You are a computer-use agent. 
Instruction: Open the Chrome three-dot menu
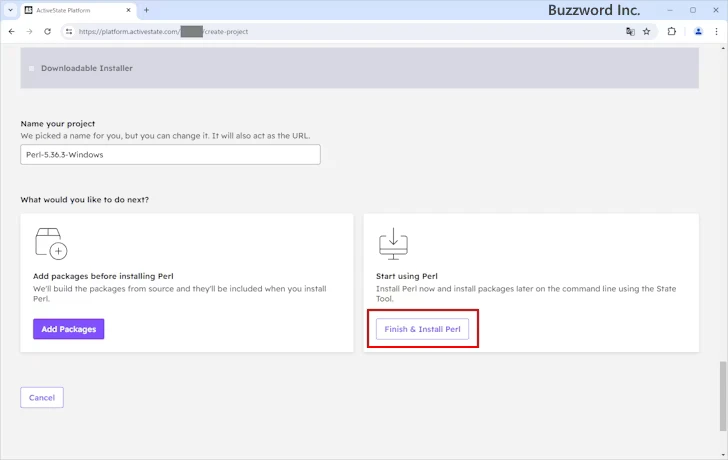click(x=716, y=32)
